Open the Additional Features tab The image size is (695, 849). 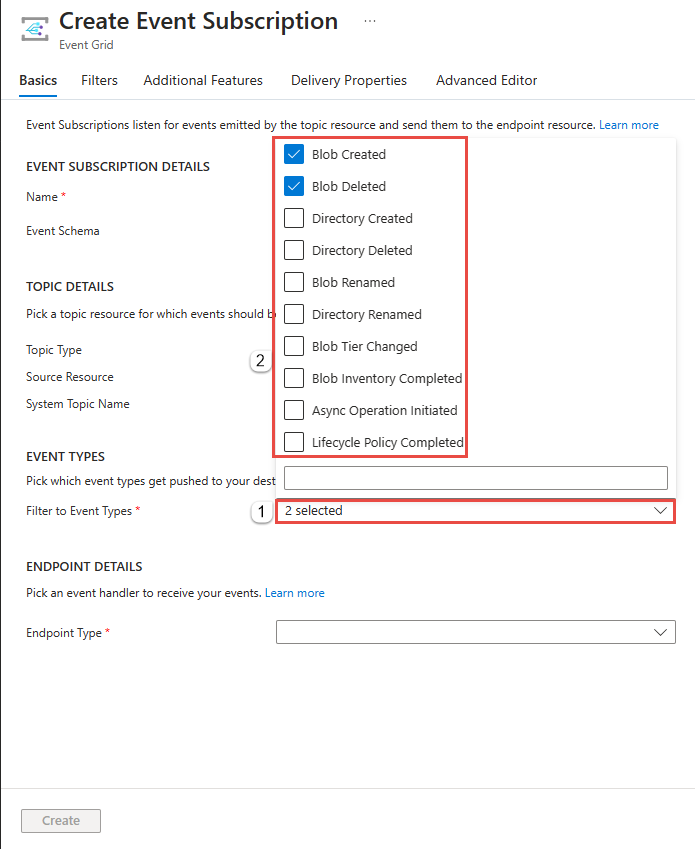tap(203, 80)
